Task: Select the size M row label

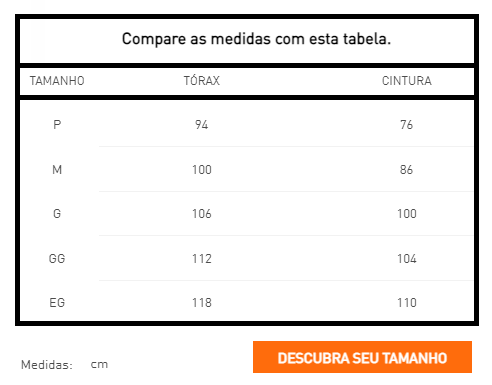Action: pyautogui.click(x=57, y=170)
